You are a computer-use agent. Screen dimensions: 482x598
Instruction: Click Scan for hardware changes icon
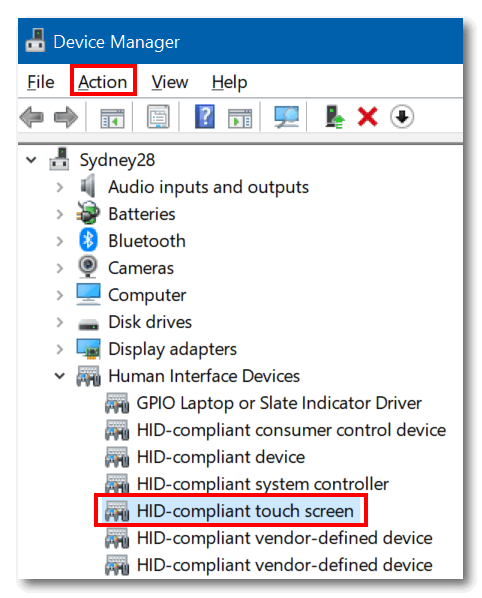(x=286, y=116)
